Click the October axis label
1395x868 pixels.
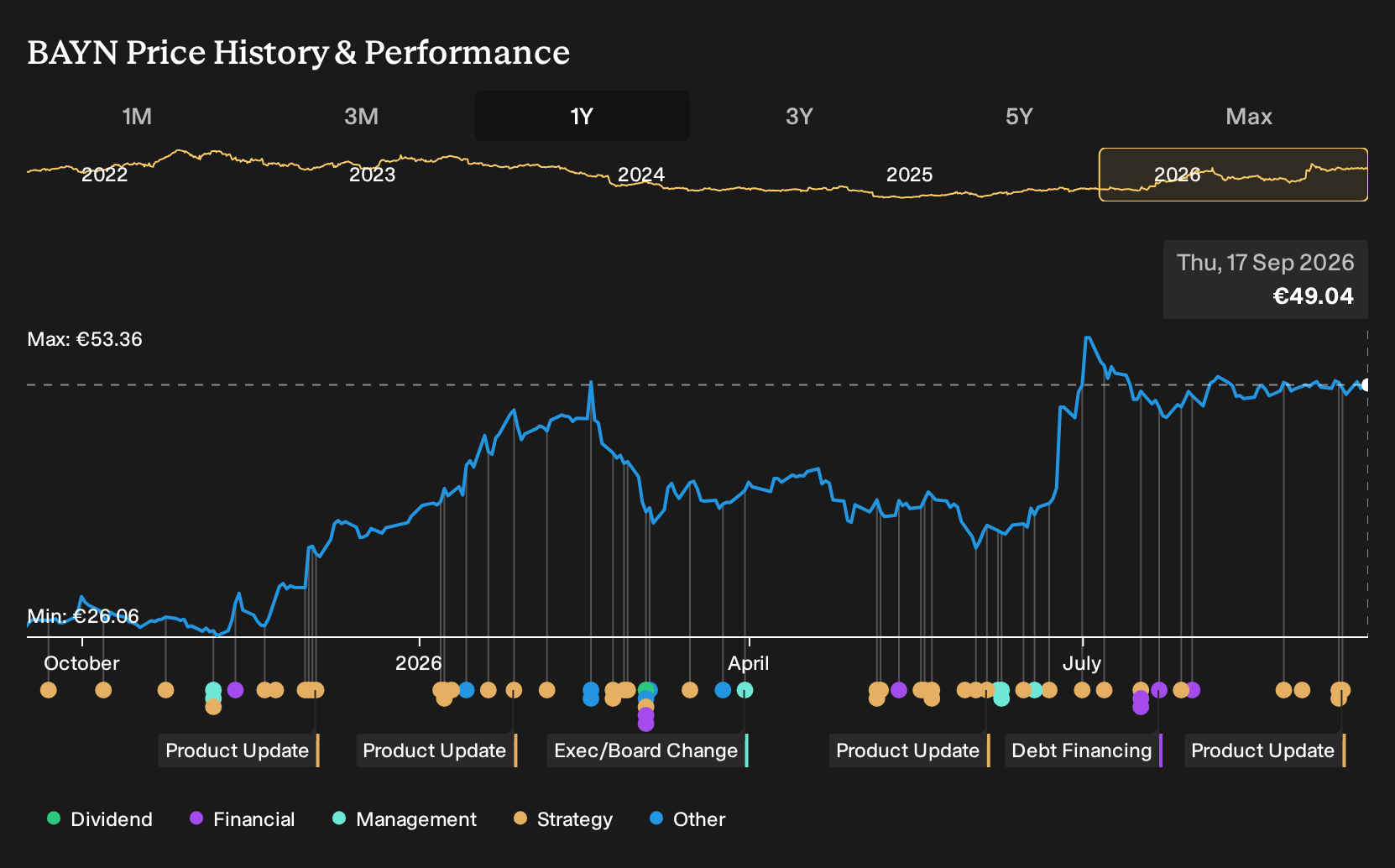coord(81,663)
